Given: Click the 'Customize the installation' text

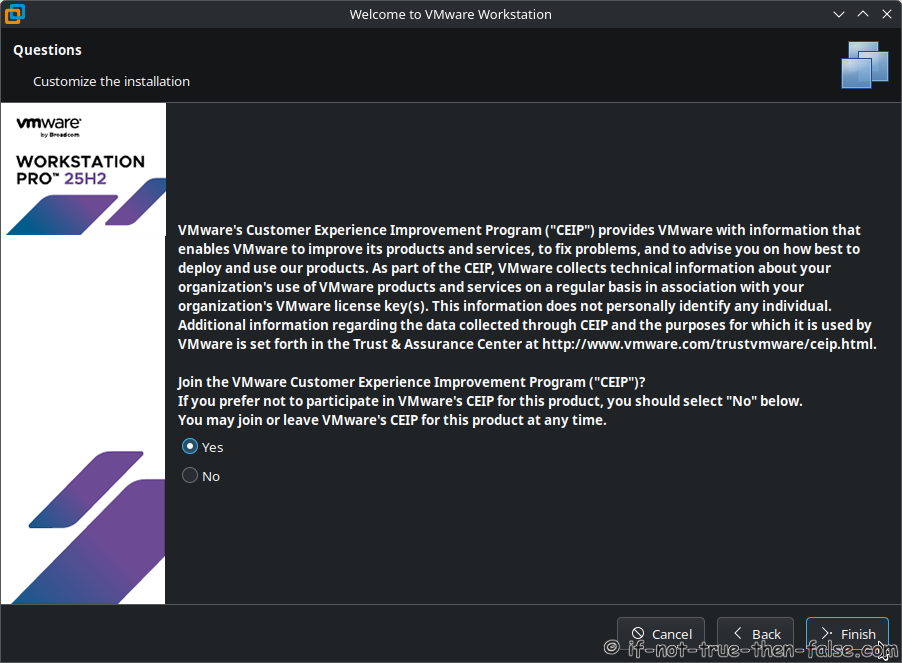Looking at the screenshot, I should tap(112, 82).
